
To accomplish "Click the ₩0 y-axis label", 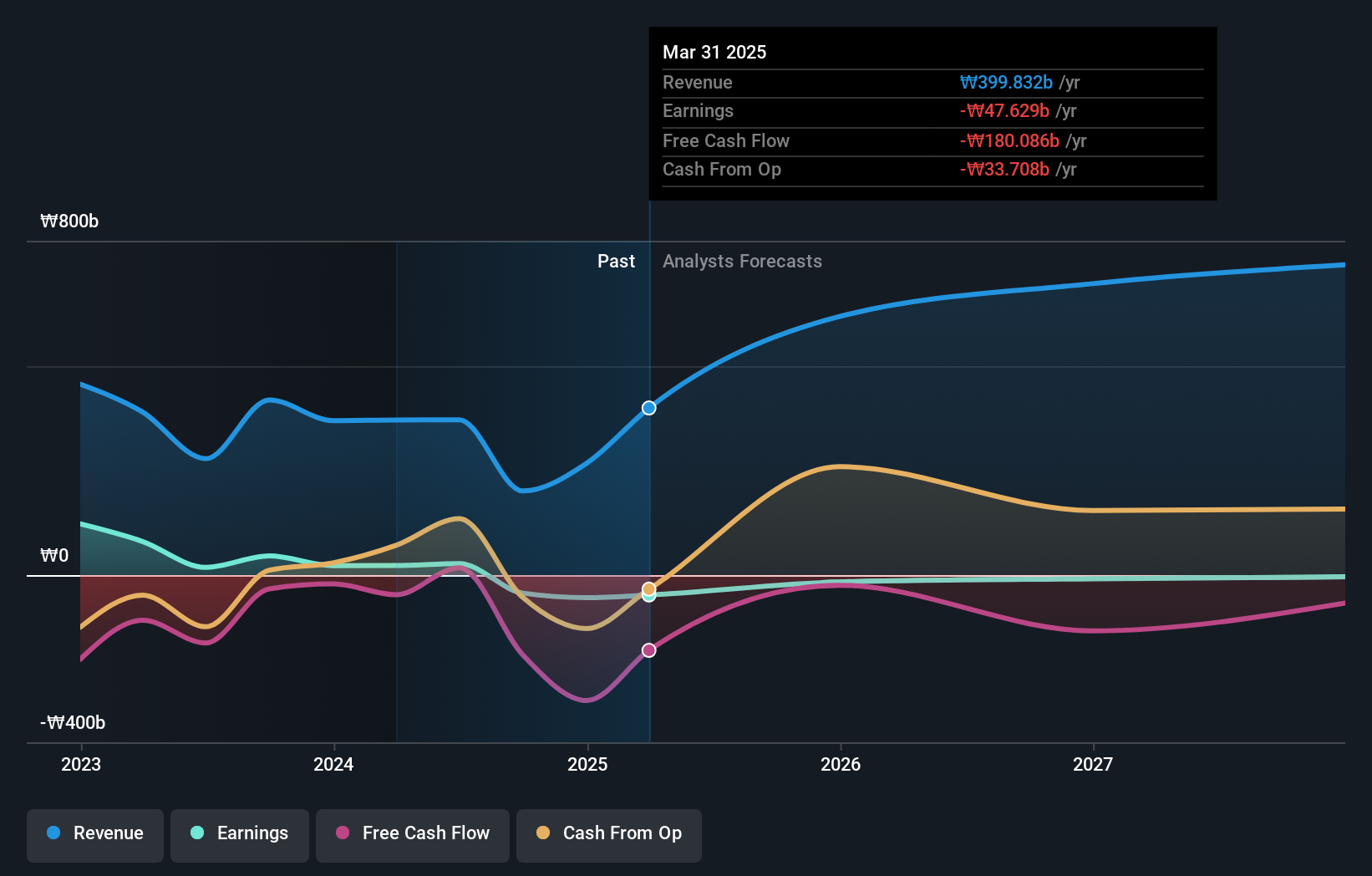I will [54, 555].
